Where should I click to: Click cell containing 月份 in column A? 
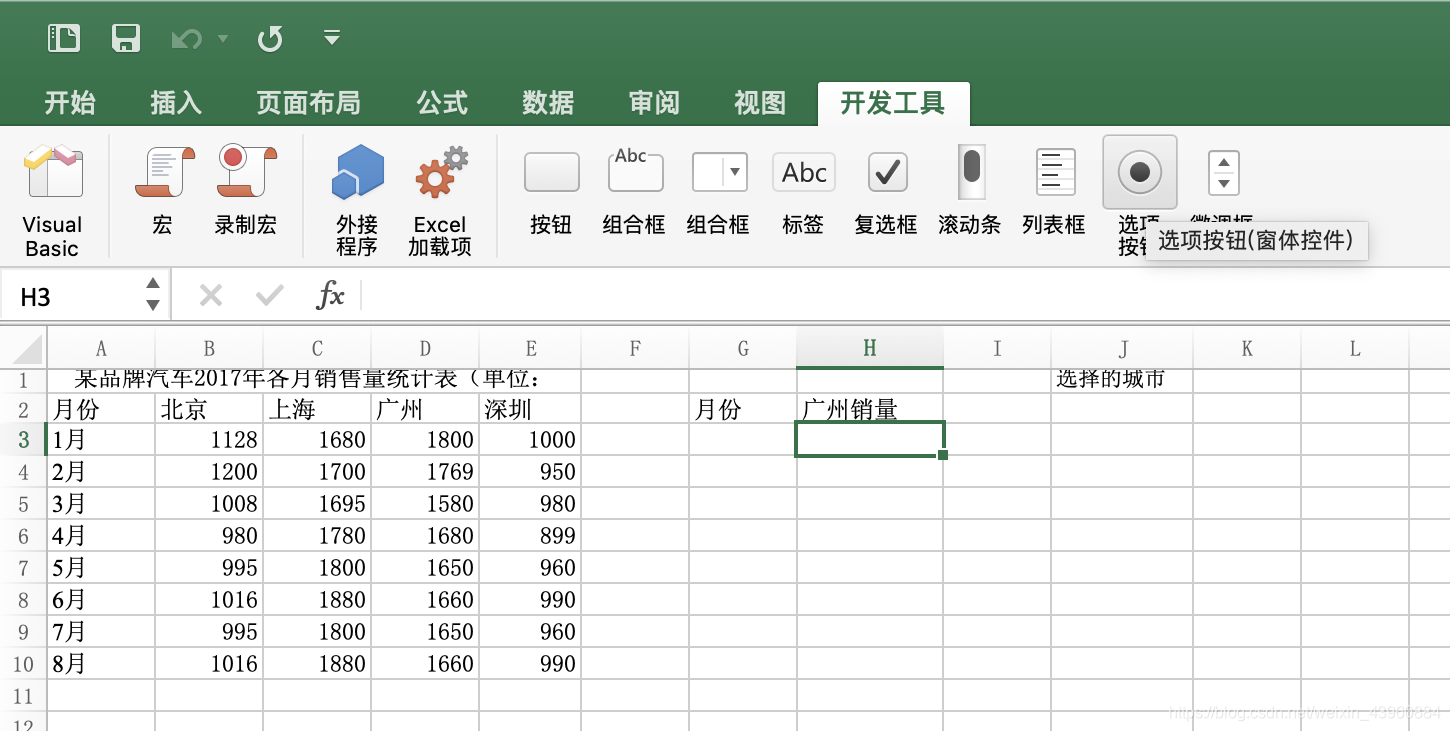click(x=101, y=409)
